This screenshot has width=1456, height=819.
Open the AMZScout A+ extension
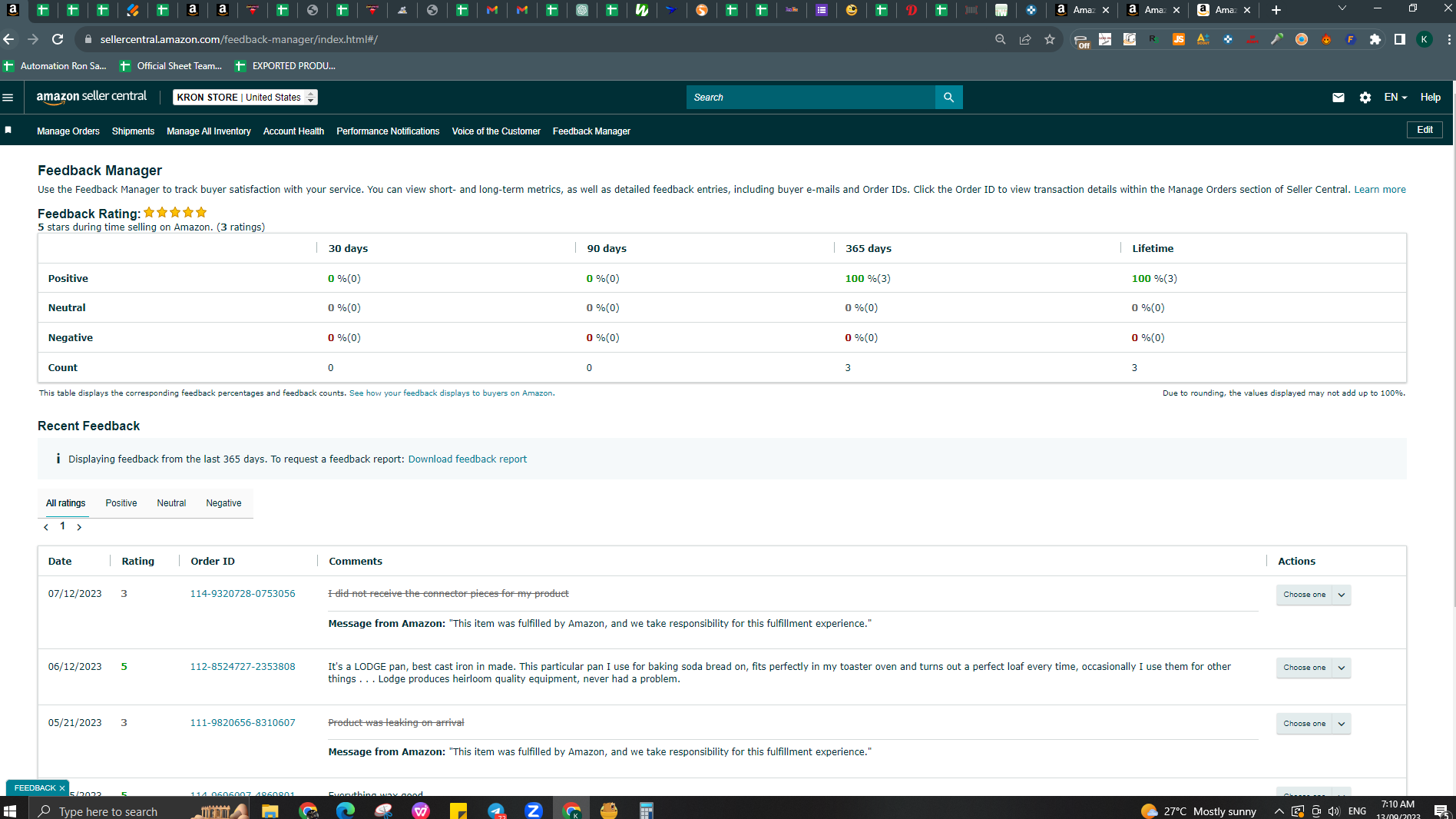(x=1203, y=39)
